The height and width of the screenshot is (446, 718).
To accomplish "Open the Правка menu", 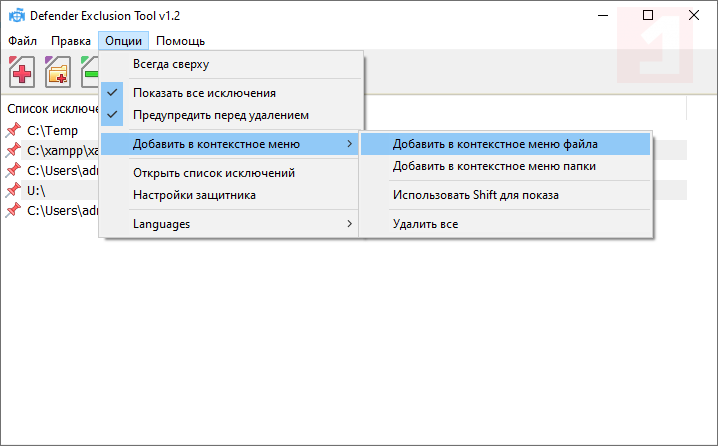I will pyautogui.click(x=71, y=41).
